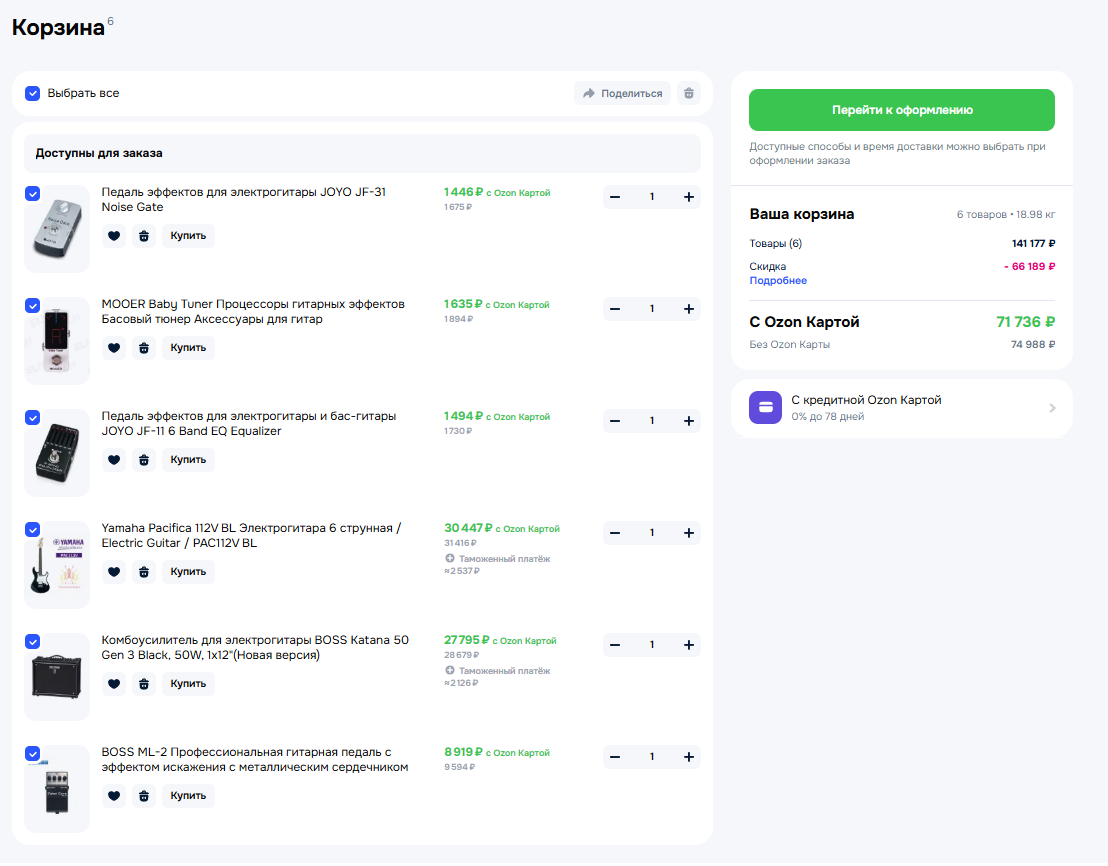Open the Подробнее discount details link

777,281
